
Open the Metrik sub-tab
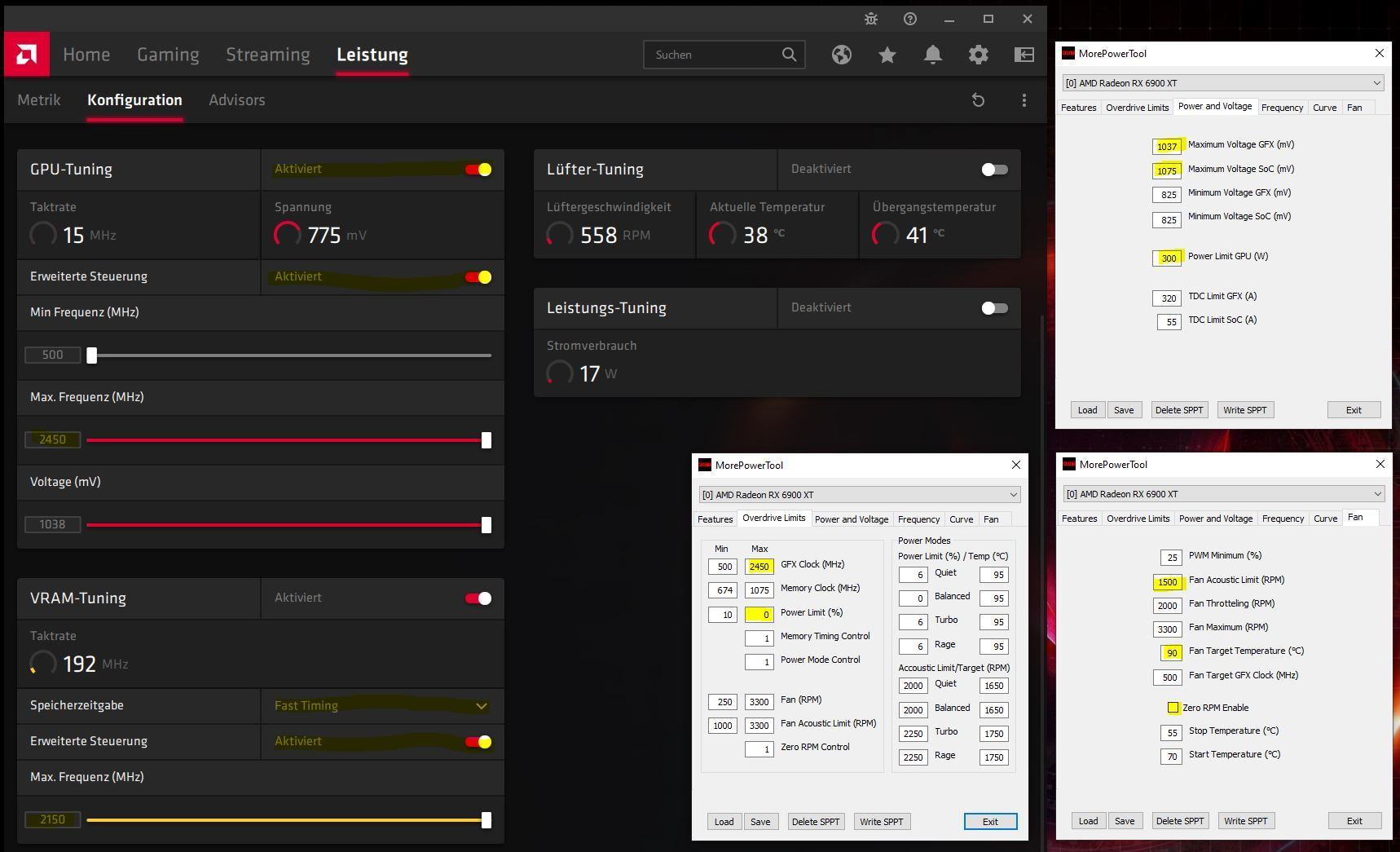pyautogui.click(x=39, y=100)
